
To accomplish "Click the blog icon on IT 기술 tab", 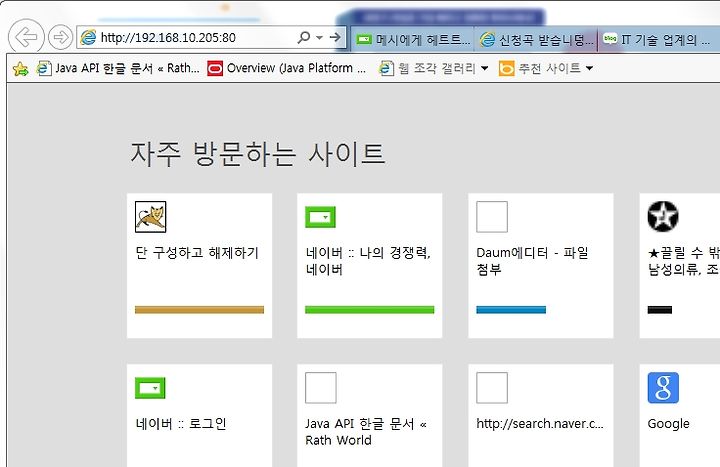I will tap(610, 39).
